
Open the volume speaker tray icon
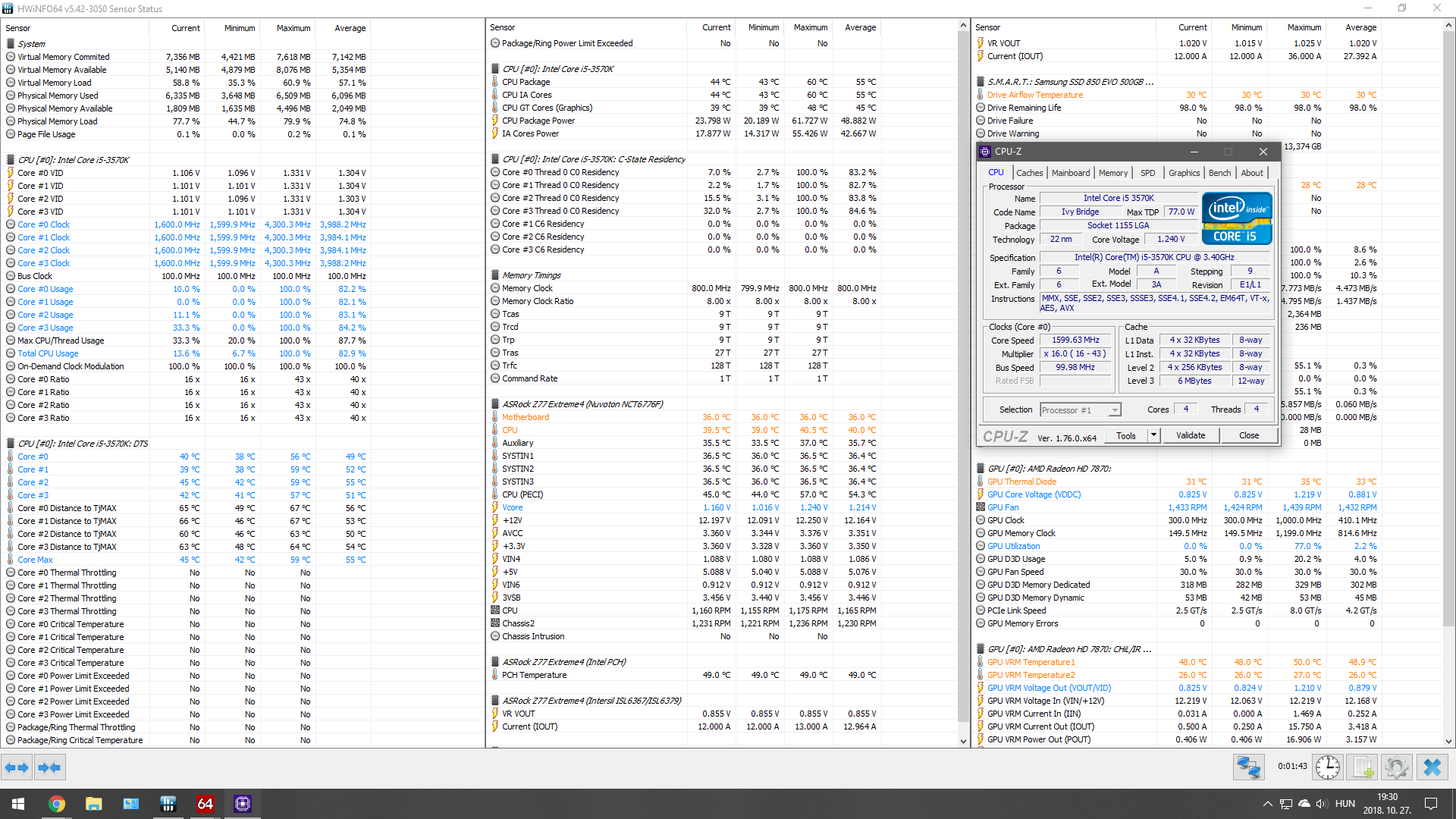[x=1322, y=804]
